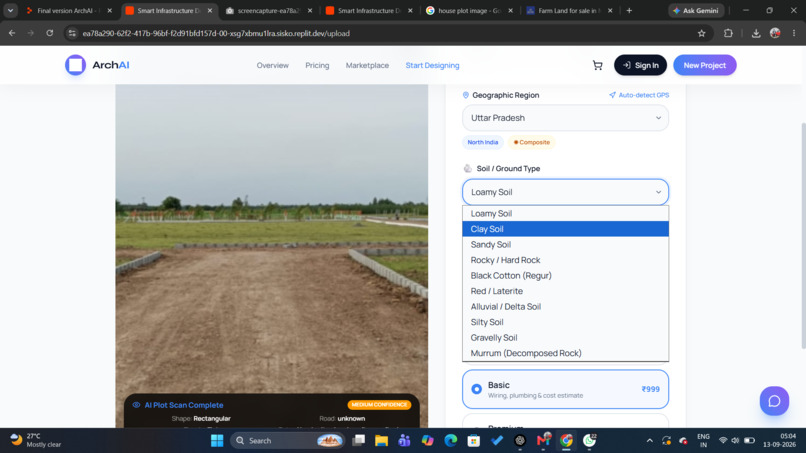Open a new browser tab
The image size is (806, 453).
pyautogui.click(x=629, y=10)
